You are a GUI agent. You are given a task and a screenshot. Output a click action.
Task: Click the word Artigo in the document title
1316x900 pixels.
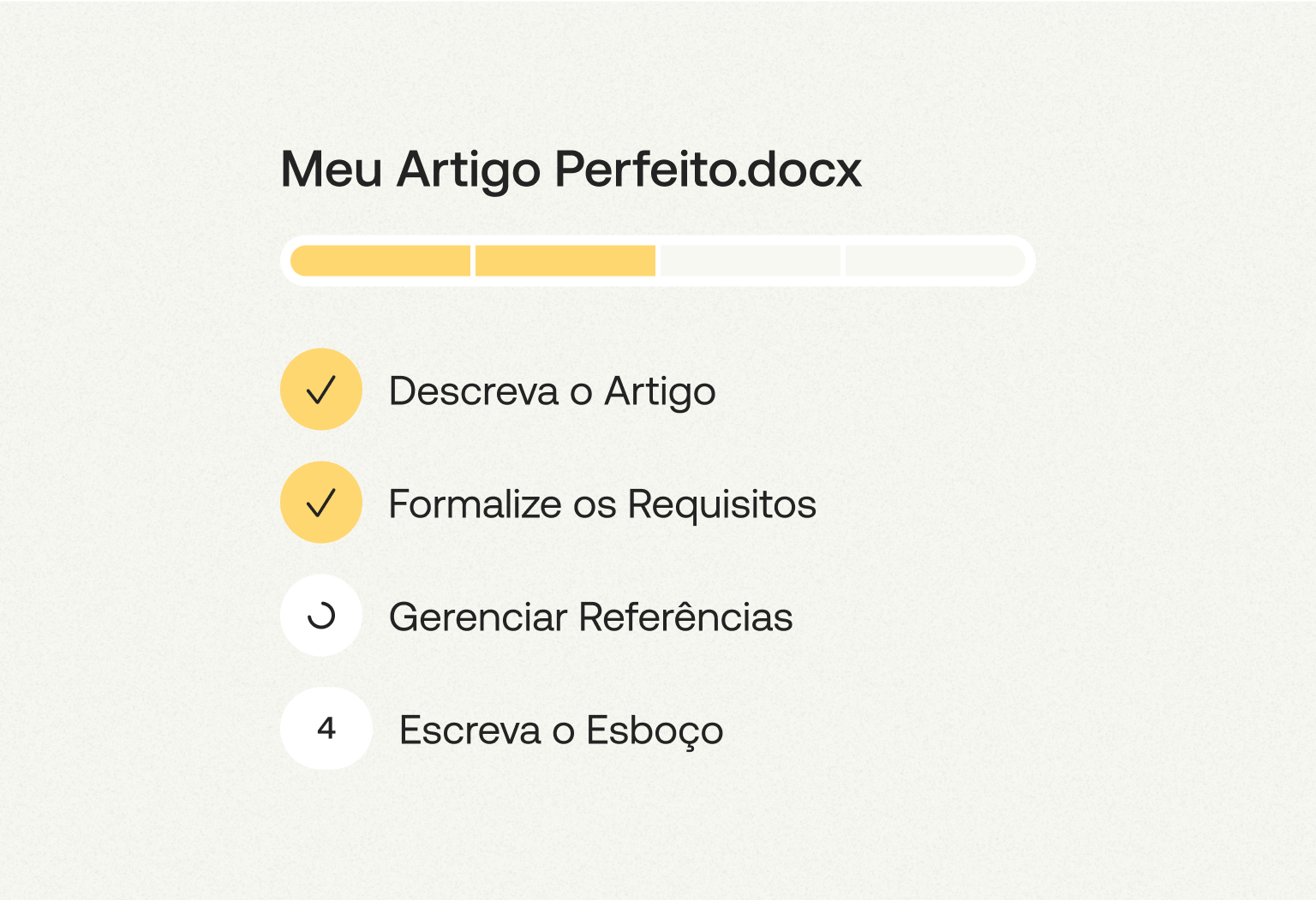[469, 171]
